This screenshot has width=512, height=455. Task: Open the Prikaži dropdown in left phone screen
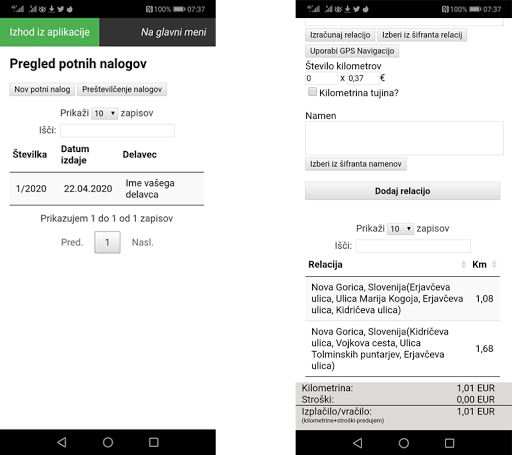pos(105,113)
